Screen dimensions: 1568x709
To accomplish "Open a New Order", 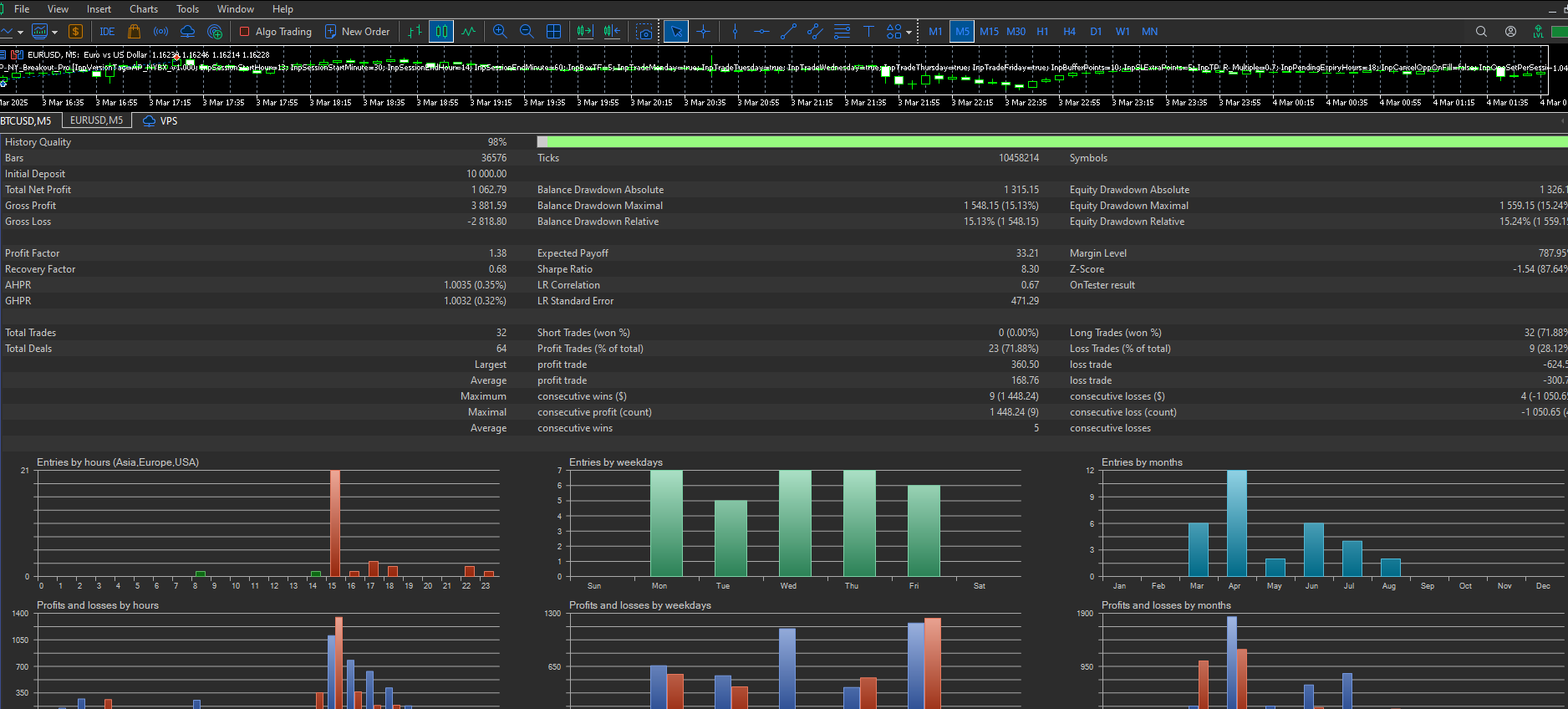I will [x=357, y=32].
